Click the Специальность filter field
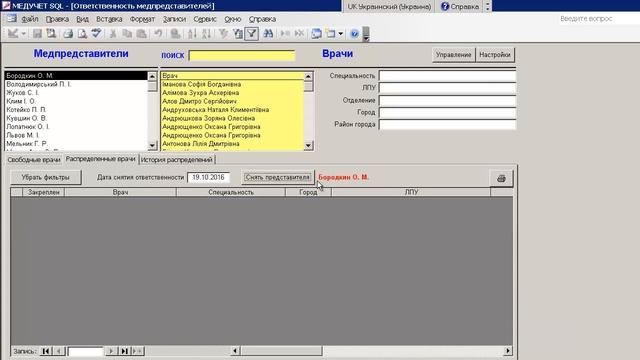640x360 pixels. click(447, 76)
